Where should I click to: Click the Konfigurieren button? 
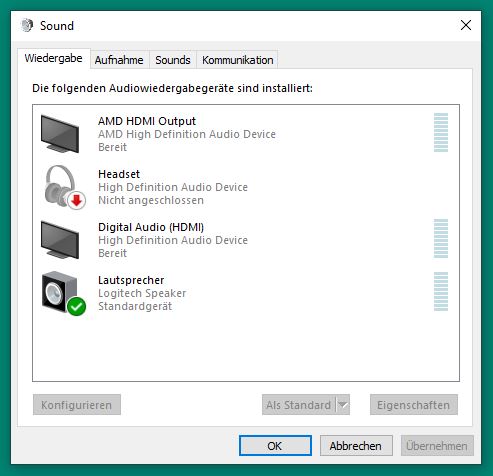(x=77, y=405)
